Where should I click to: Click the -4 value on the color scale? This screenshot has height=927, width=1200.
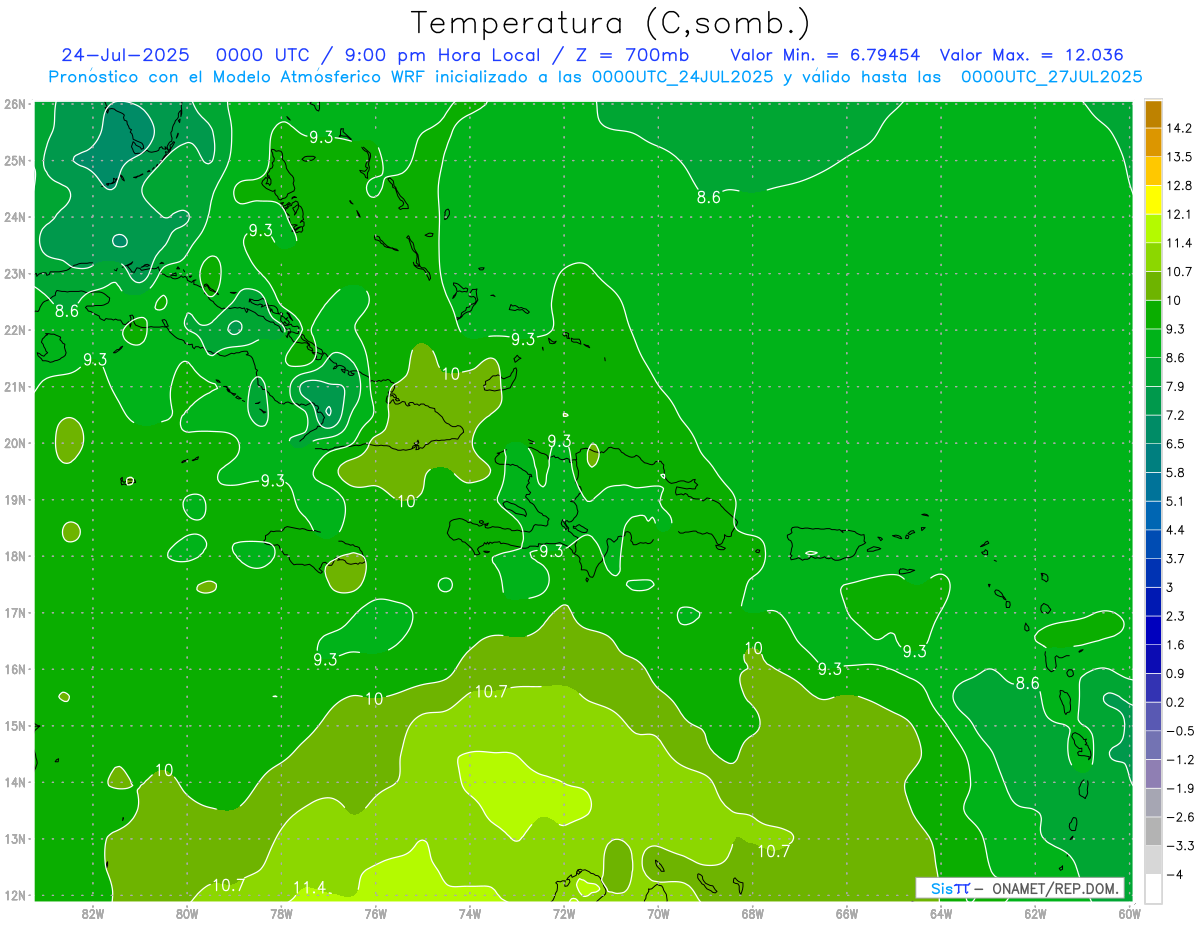(1173, 874)
